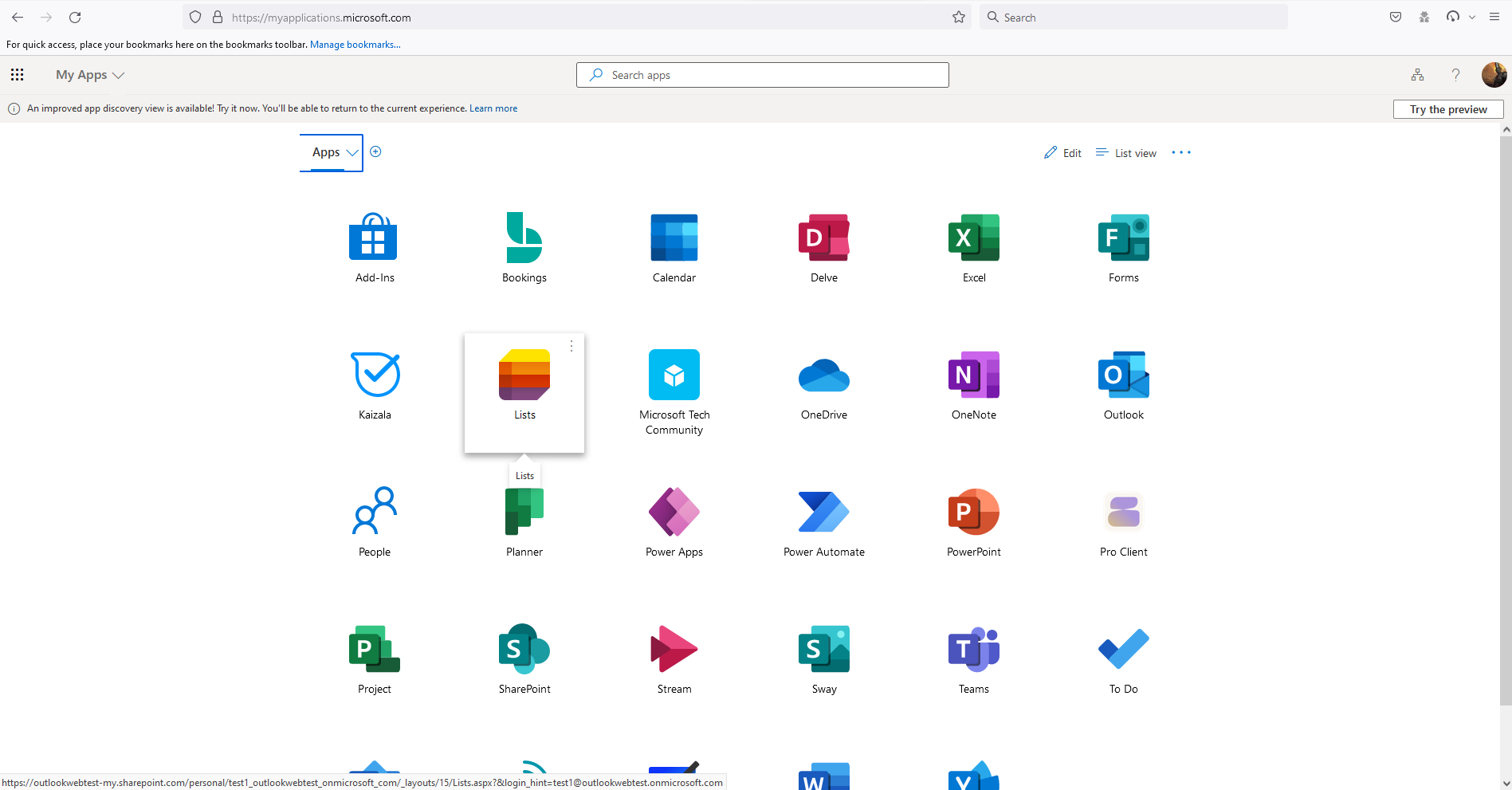The height and width of the screenshot is (790, 1512).
Task: Click the Try the preview button
Action: (x=1447, y=109)
